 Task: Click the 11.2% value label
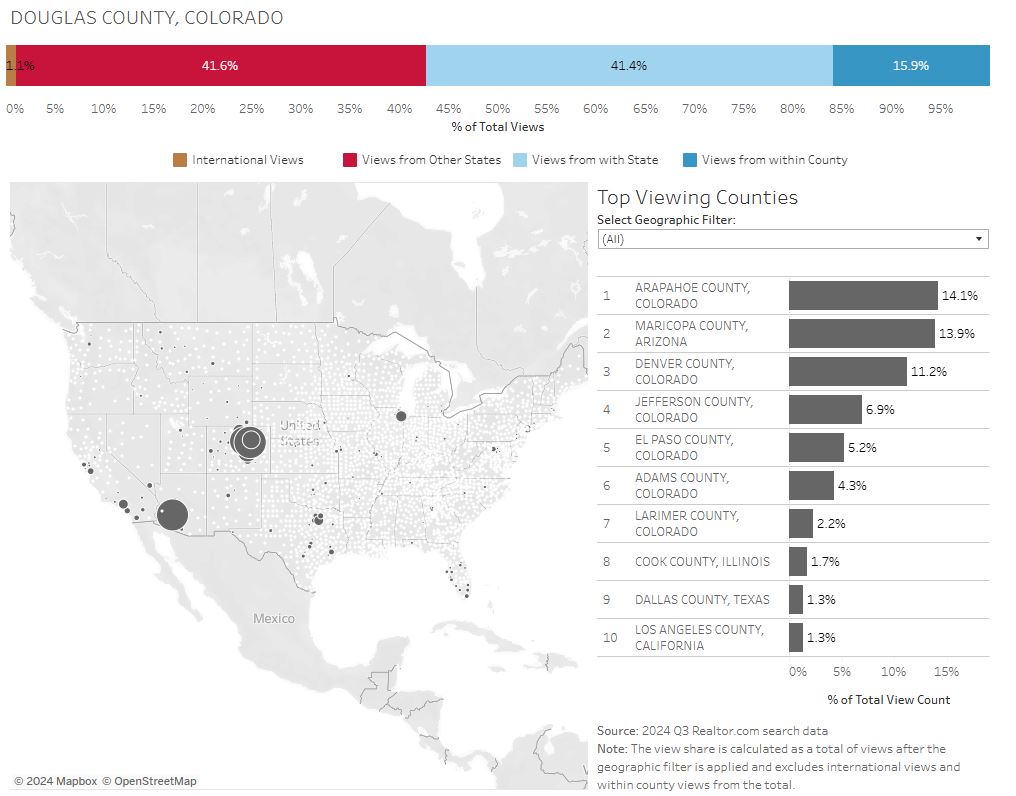pyautogui.click(x=929, y=371)
